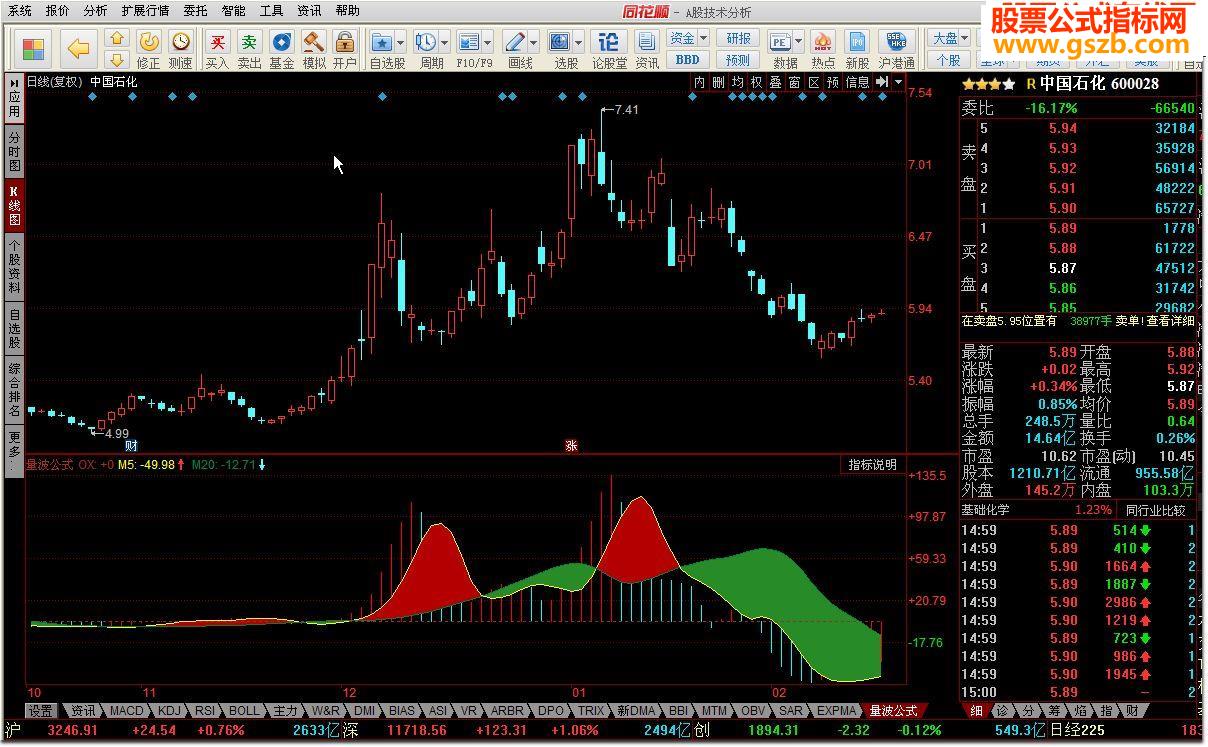The height and width of the screenshot is (747, 1208).
Task: Switch to the MACD indicator tab
Action: point(127,711)
